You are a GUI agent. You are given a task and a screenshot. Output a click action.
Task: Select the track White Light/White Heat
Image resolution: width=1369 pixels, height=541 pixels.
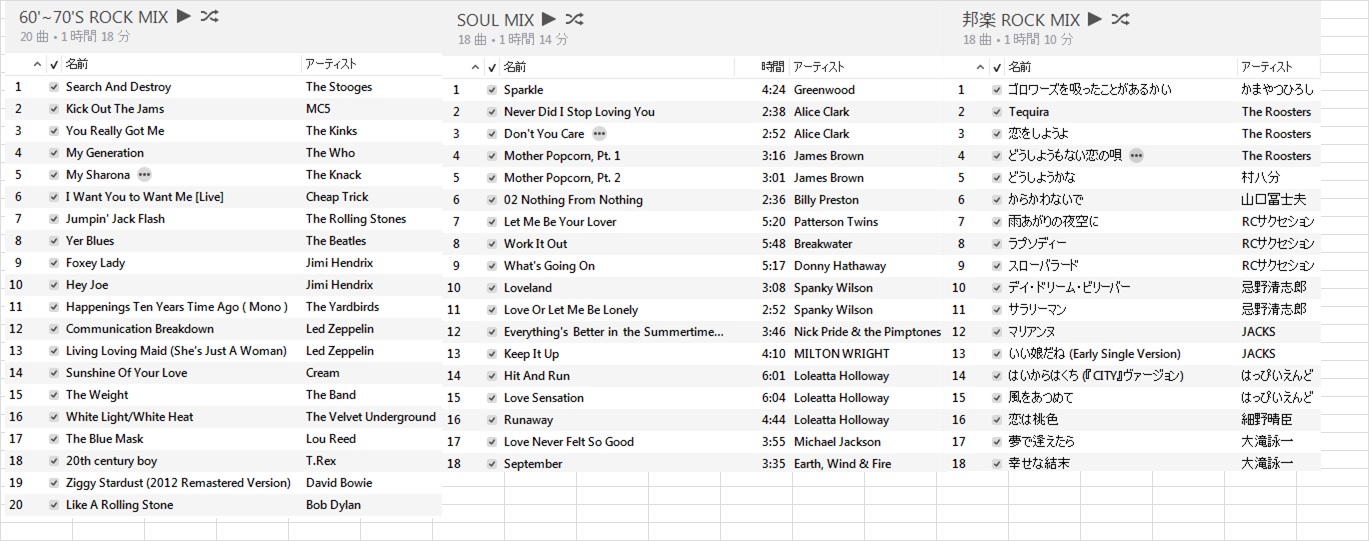click(x=130, y=417)
